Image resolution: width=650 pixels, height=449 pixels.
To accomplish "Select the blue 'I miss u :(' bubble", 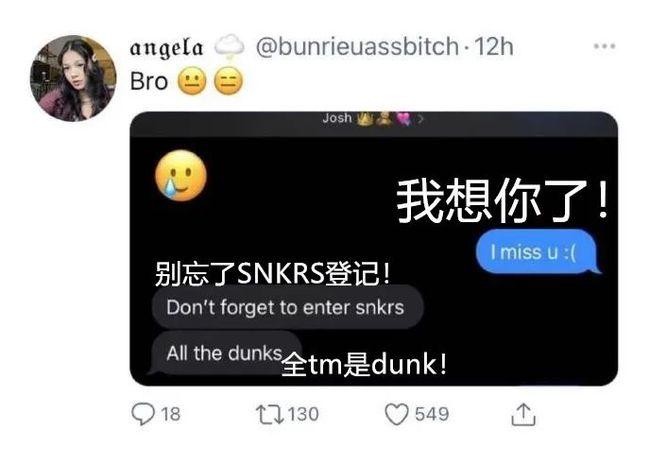I will 536,252.
